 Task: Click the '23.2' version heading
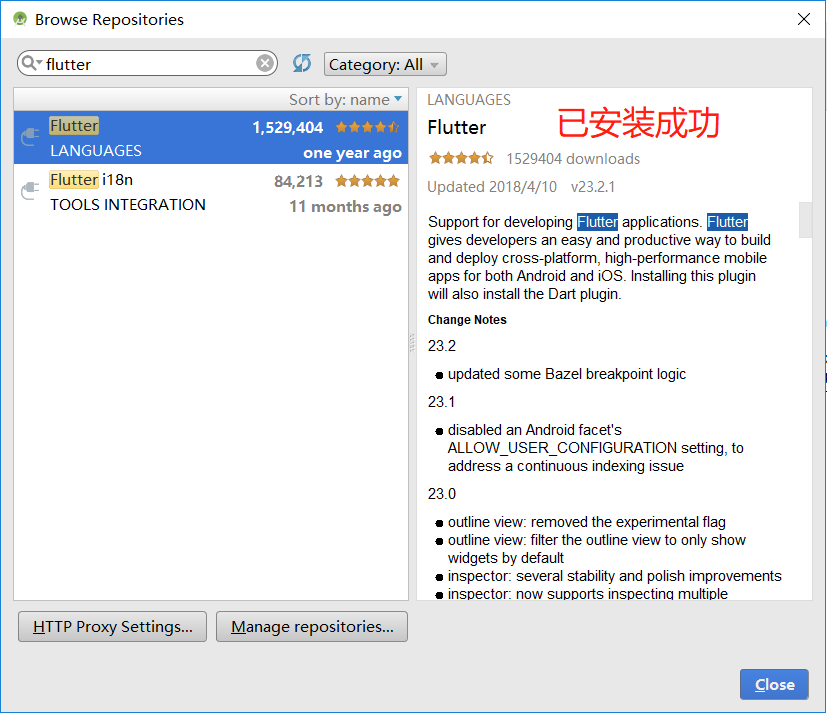[441, 346]
